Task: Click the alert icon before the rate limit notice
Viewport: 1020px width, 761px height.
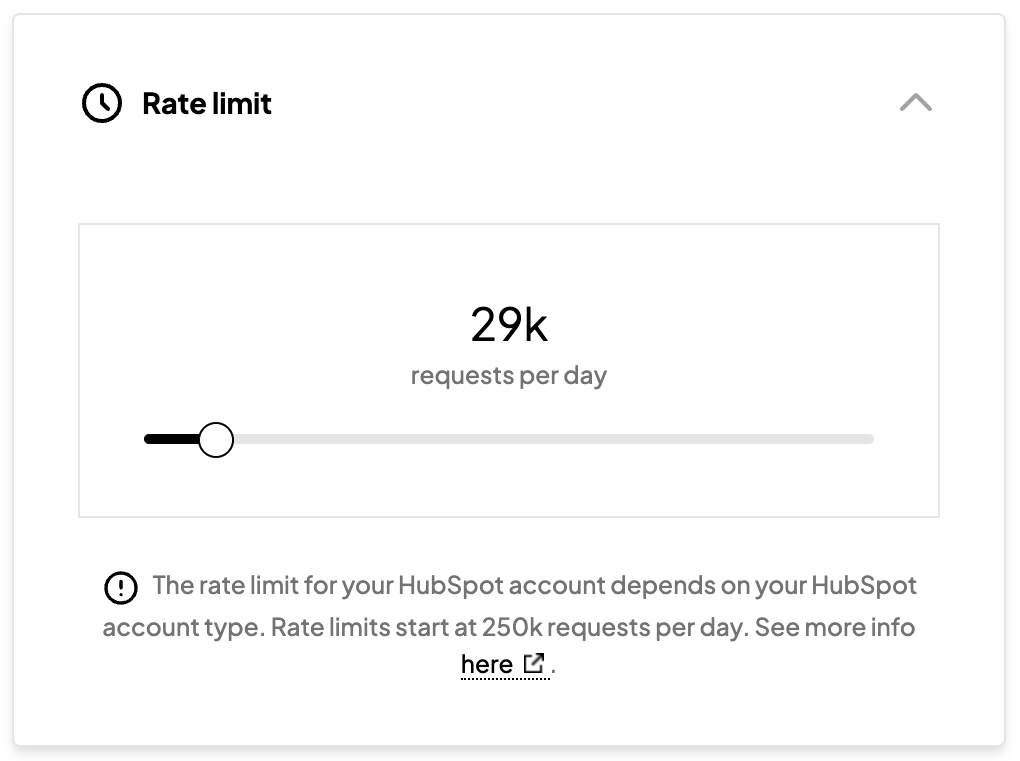Action: 121,588
